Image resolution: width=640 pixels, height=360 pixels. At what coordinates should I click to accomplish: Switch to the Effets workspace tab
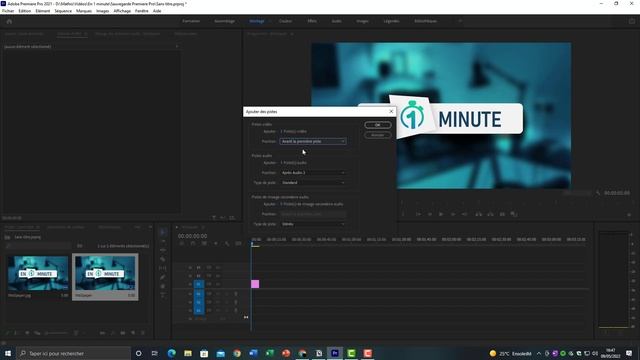(312, 21)
